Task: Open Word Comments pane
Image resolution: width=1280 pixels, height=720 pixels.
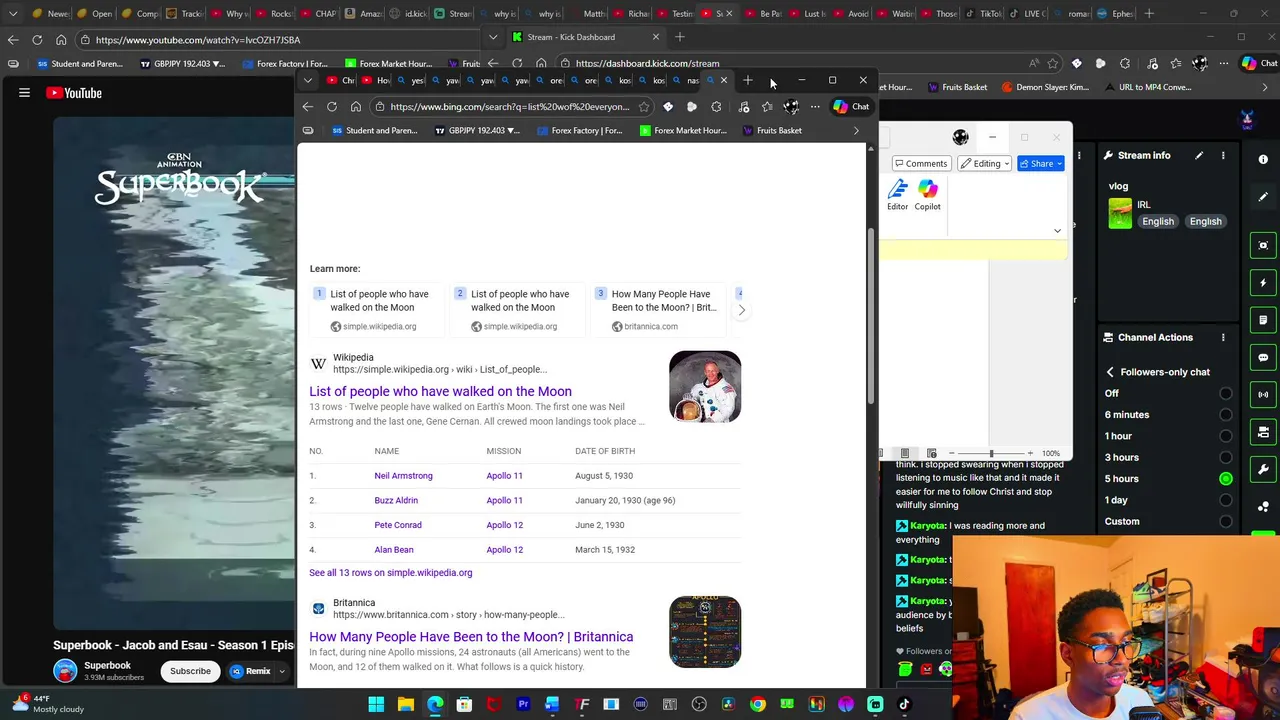Action: (x=920, y=163)
